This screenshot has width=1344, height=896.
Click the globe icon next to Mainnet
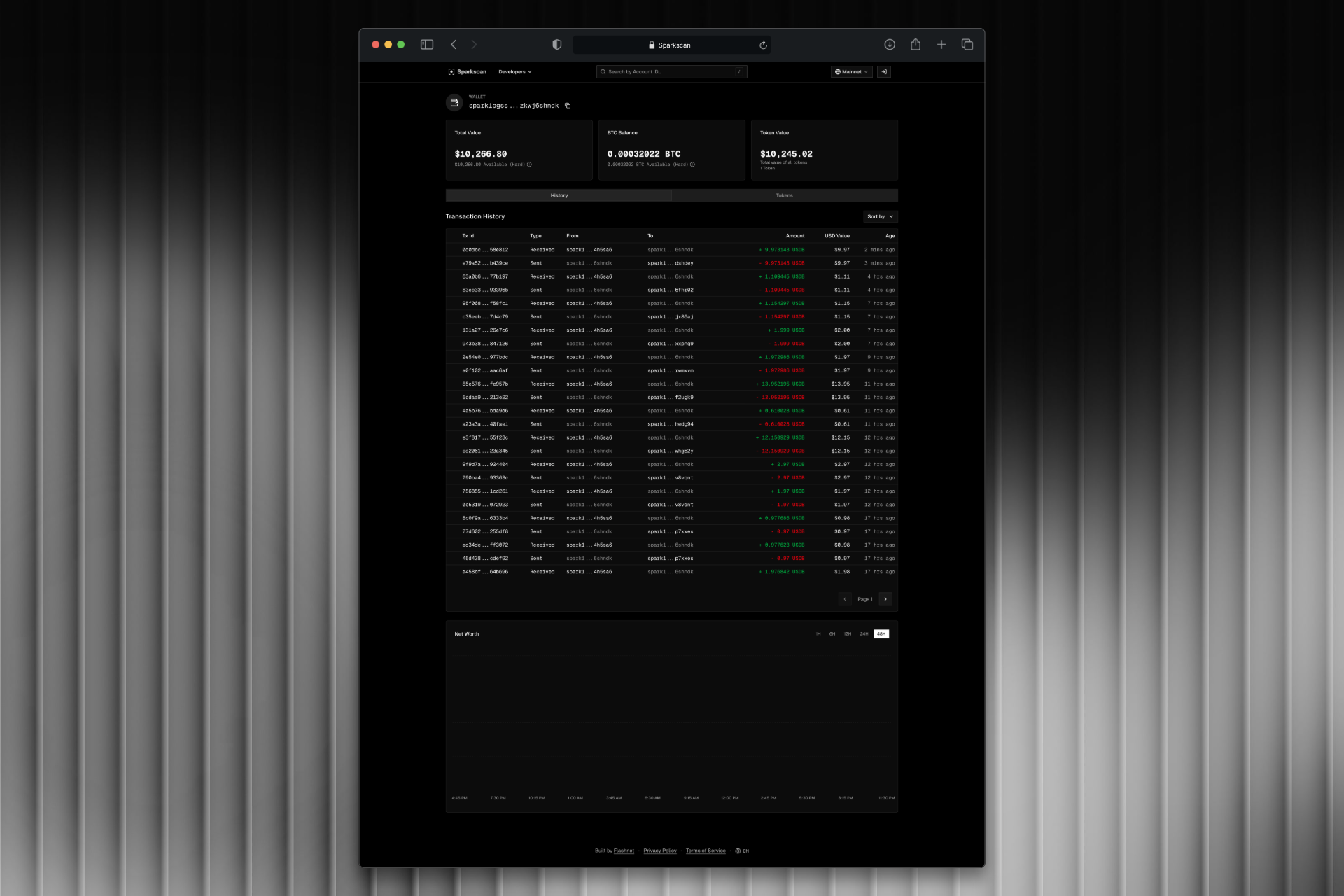point(837,71)
